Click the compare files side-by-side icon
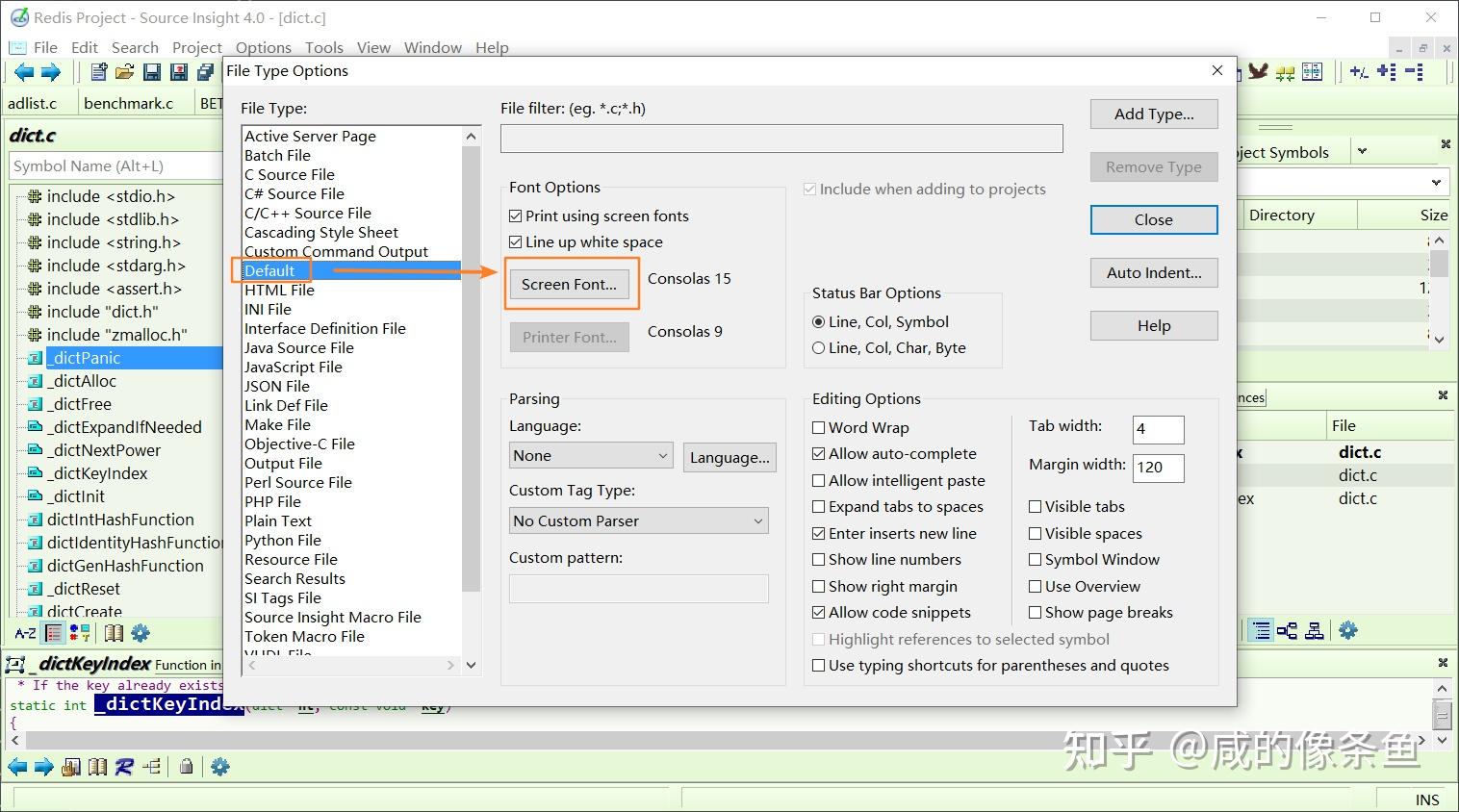 [x=1312, y=72]
